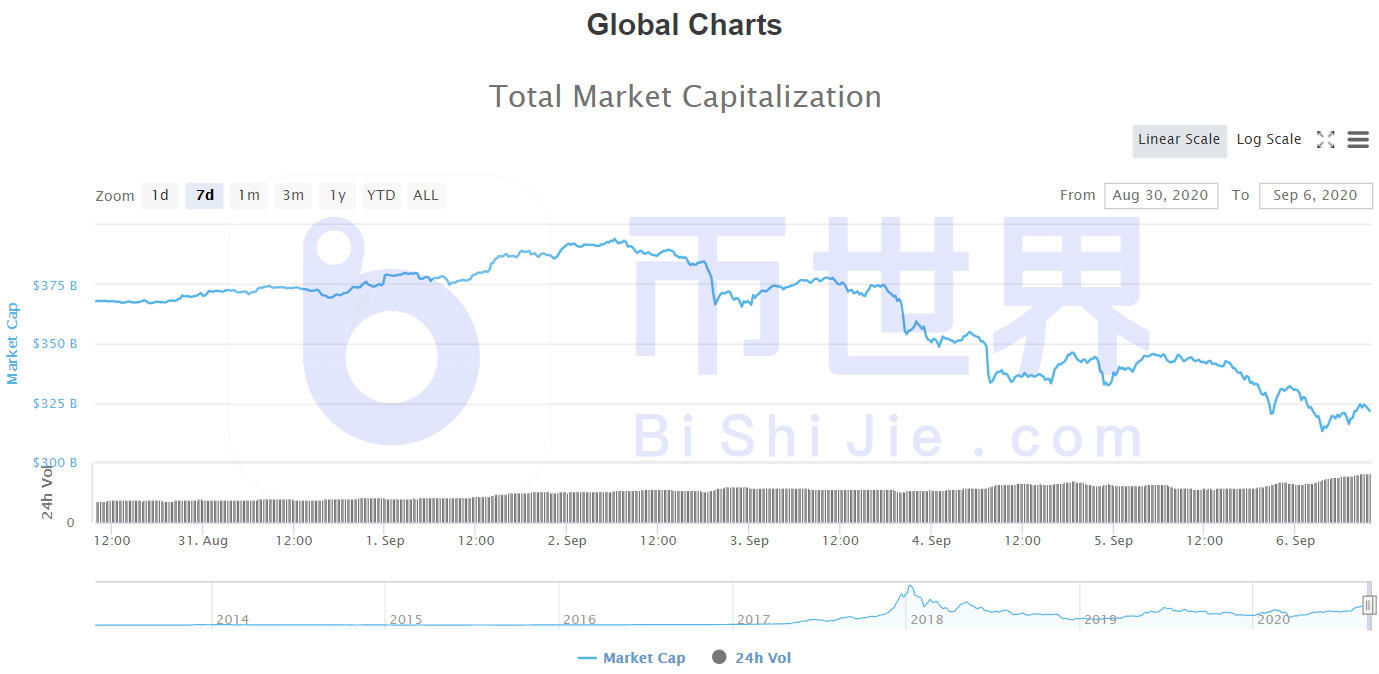Click the YTD zoom button
The width and height of the screenshot is (1379, 674).
(380, 195)
